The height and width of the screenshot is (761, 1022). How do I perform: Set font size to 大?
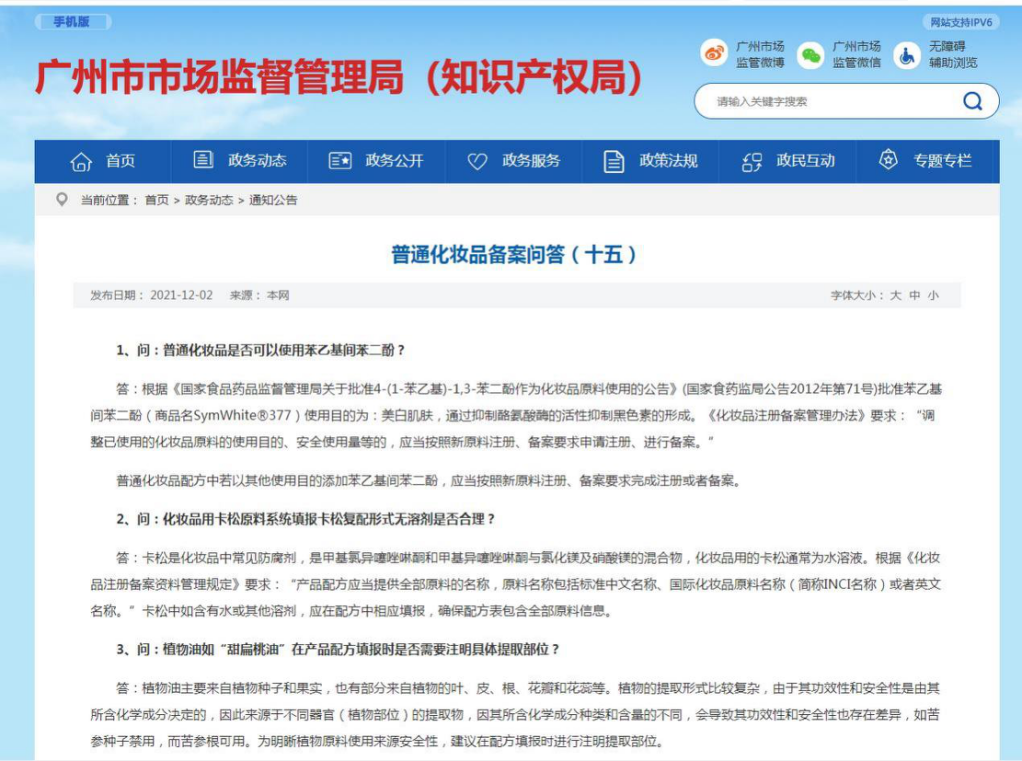[896, 296]
